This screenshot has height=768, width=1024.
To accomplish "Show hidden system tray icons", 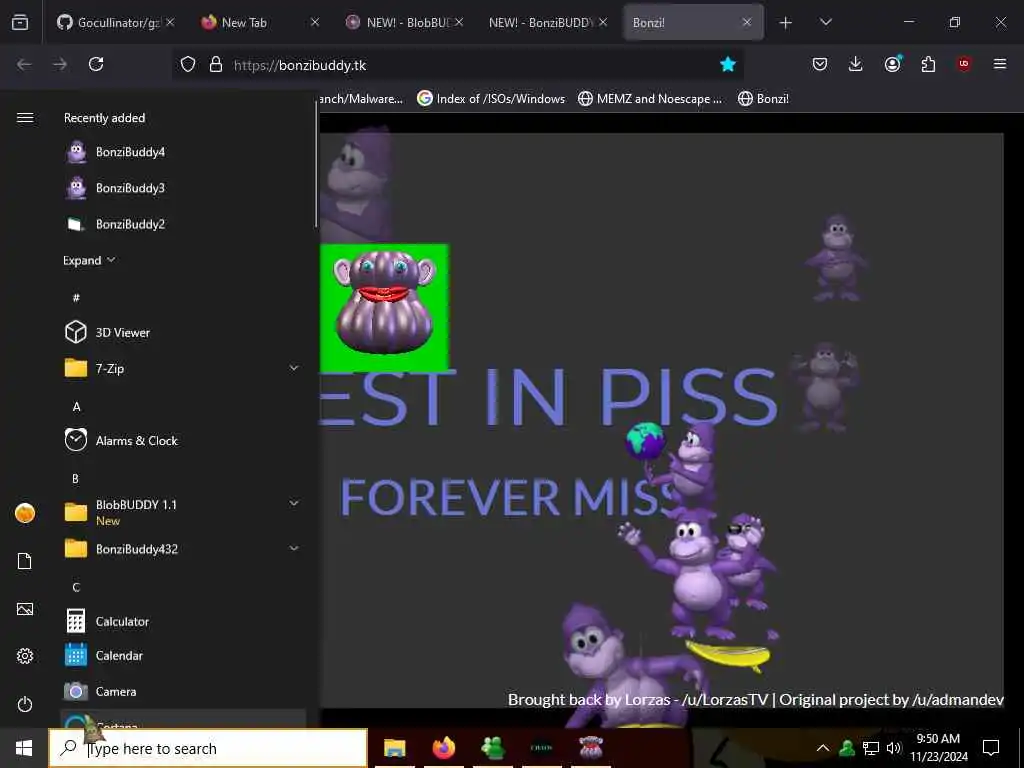I will click(x=823, y=748).
